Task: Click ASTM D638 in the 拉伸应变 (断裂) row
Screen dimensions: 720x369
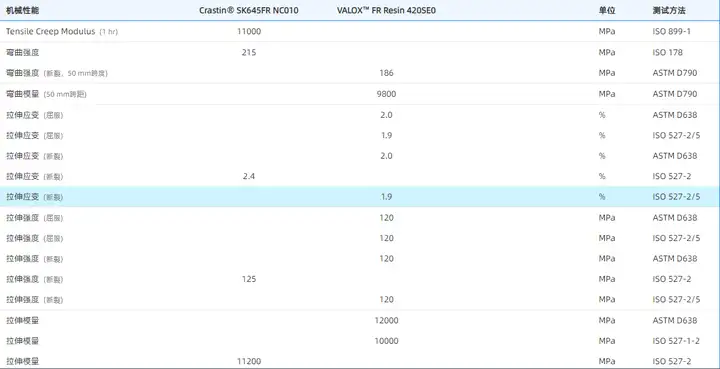Action: click(675, 156)
